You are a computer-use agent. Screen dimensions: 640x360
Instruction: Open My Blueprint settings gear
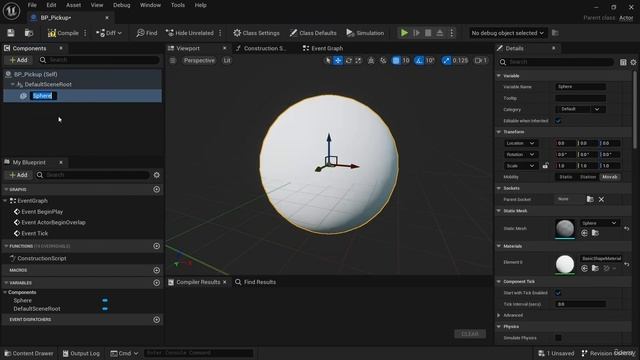click(156, 175)
